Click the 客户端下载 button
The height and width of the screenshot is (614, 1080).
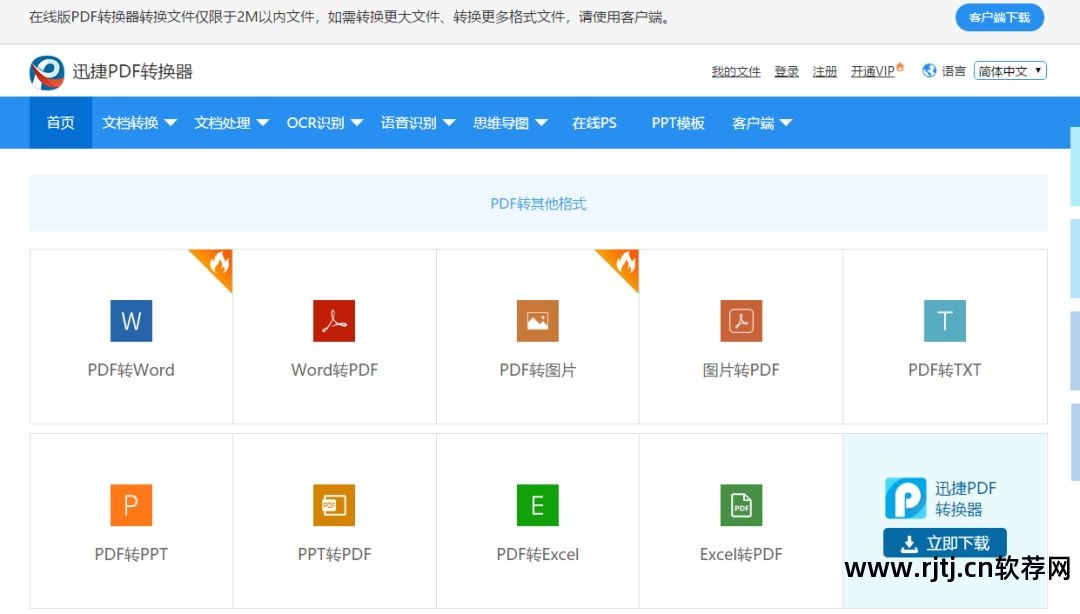tap(999, 17)
